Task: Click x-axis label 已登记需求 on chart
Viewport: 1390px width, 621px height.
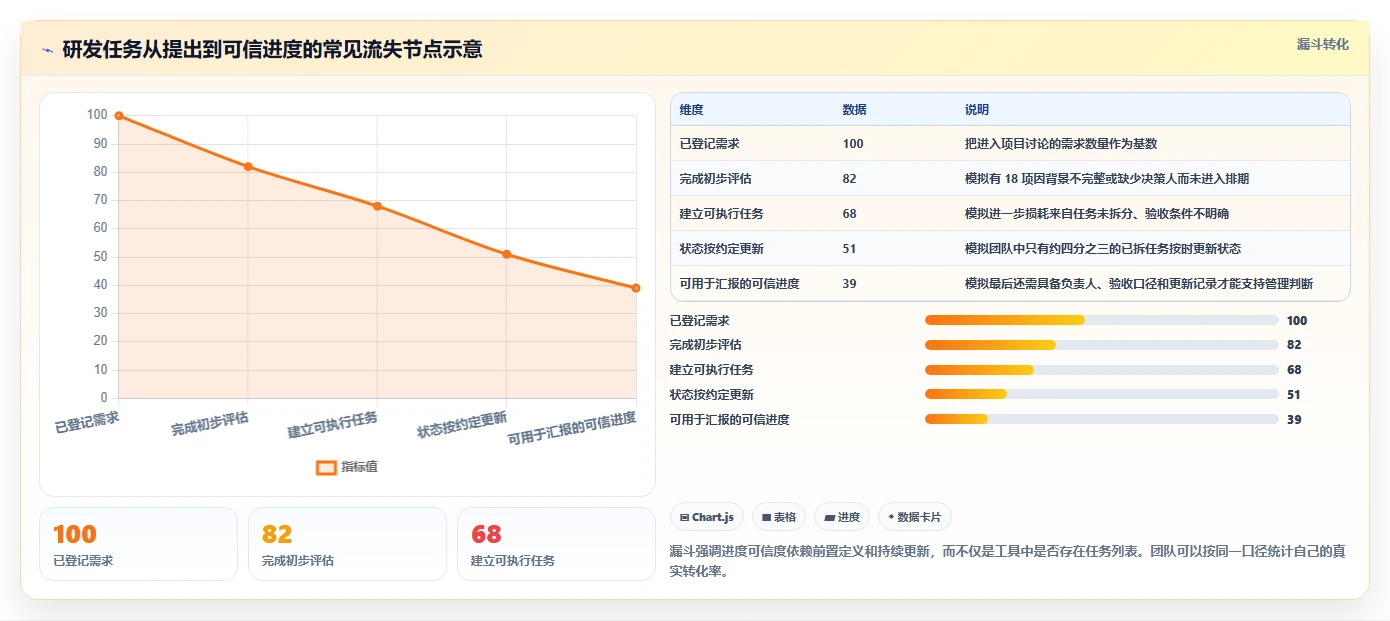Action: (x=87, y=422)
